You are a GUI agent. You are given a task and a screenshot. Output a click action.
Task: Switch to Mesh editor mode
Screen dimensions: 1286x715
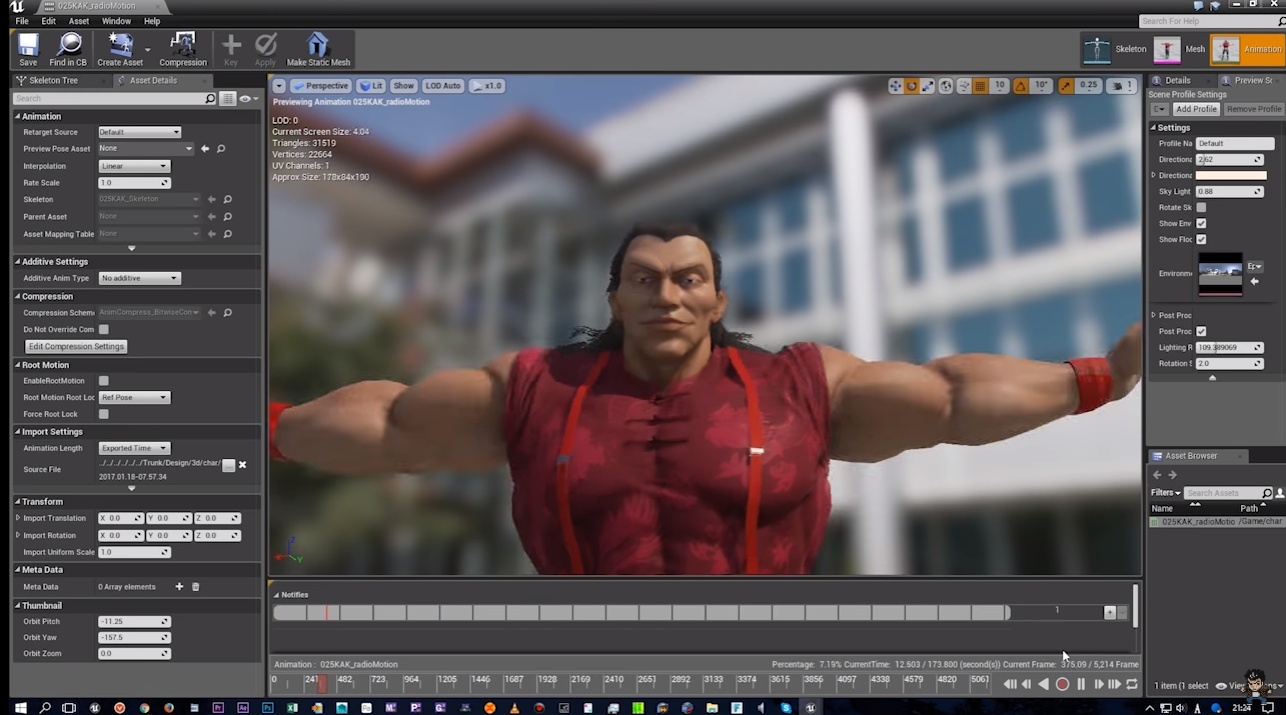1180,49
